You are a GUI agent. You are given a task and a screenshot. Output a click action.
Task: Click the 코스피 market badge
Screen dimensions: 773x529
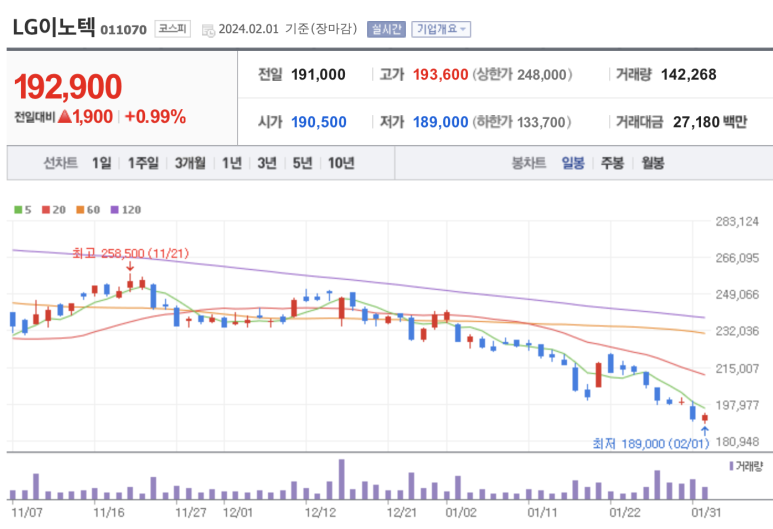(x=173, y=29)
